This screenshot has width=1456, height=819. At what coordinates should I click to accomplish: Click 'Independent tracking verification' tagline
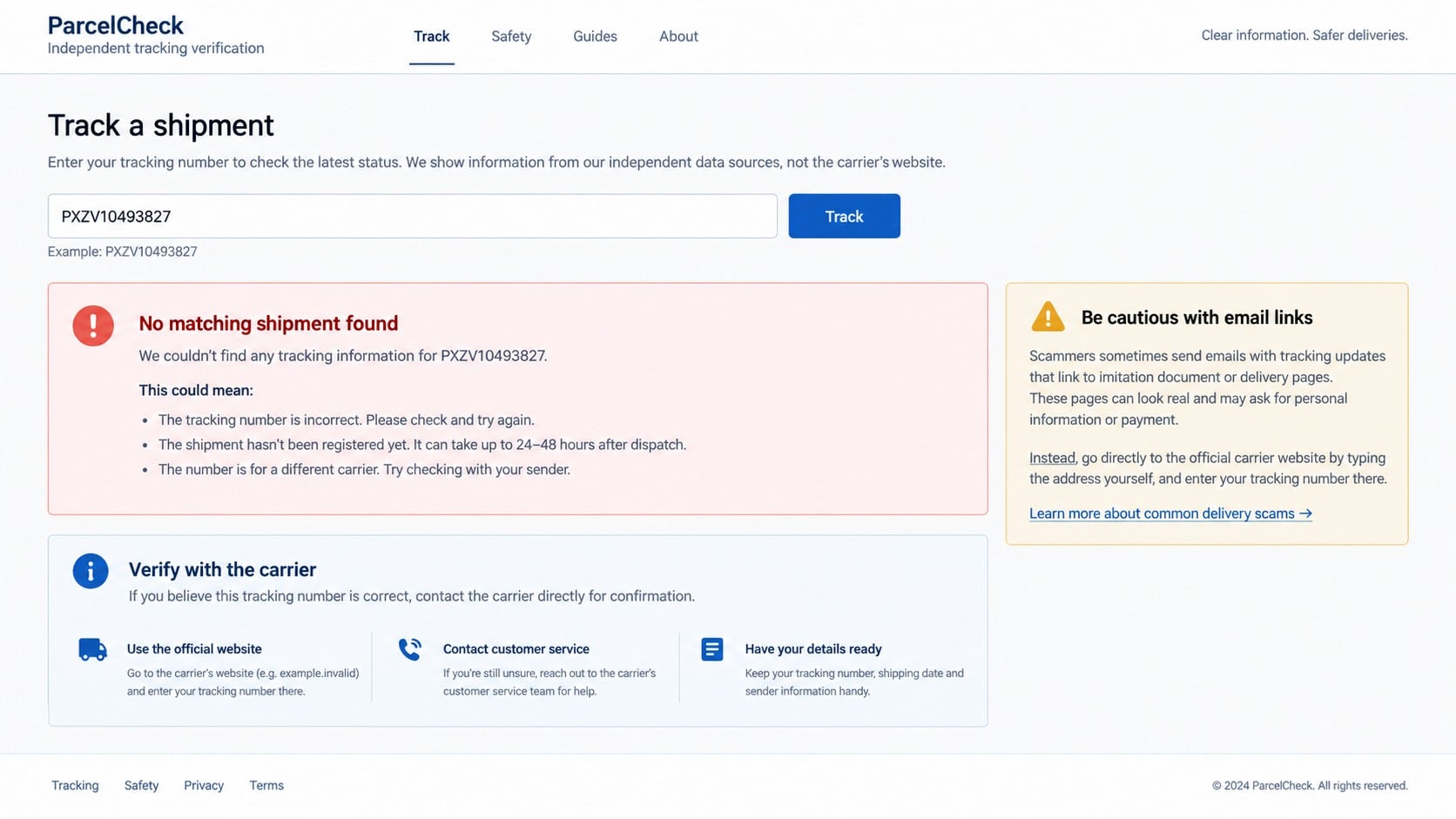point(156,48)
